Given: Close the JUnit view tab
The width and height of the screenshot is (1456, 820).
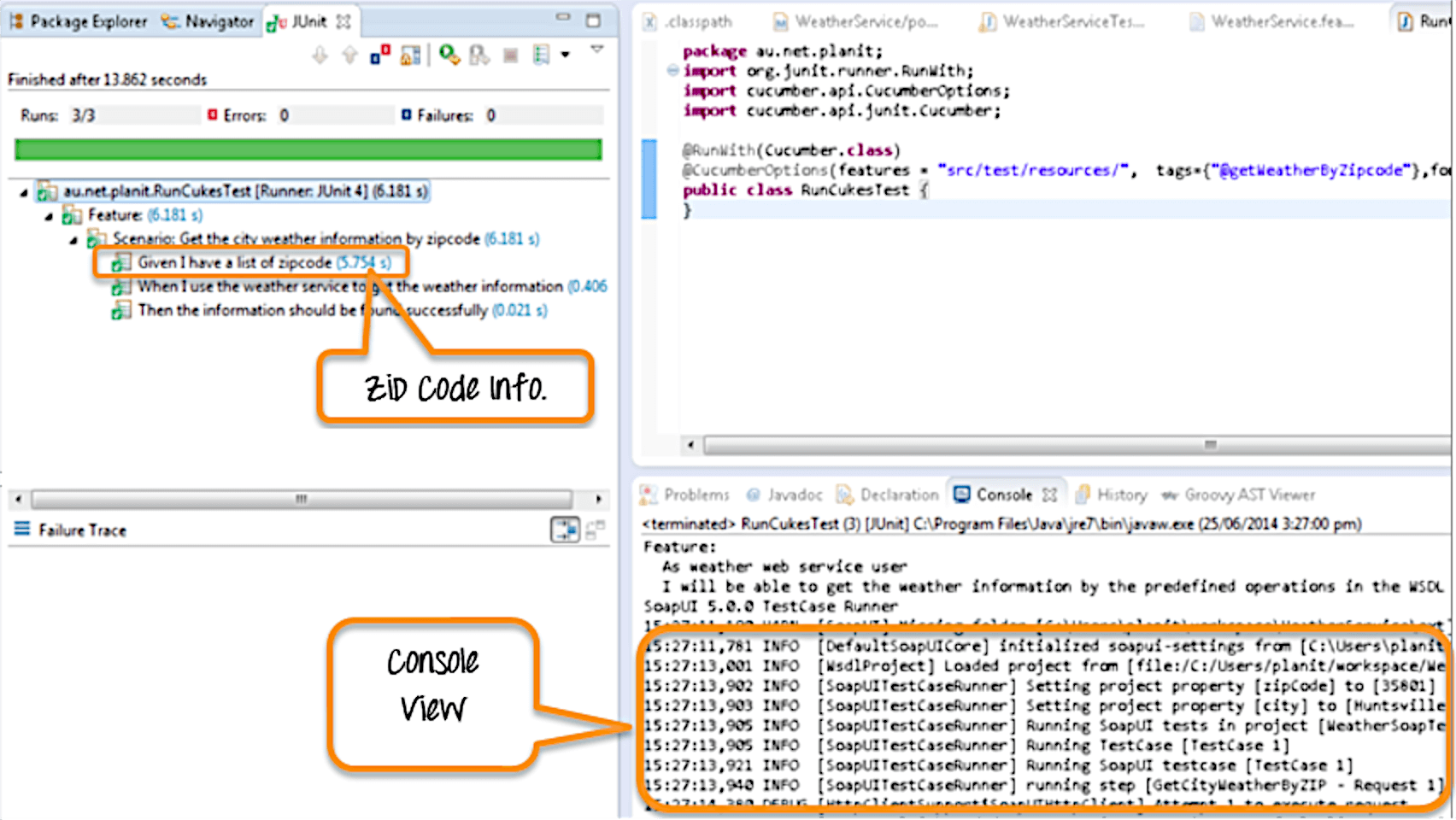Looking at the screenshot, I should 343,22.
